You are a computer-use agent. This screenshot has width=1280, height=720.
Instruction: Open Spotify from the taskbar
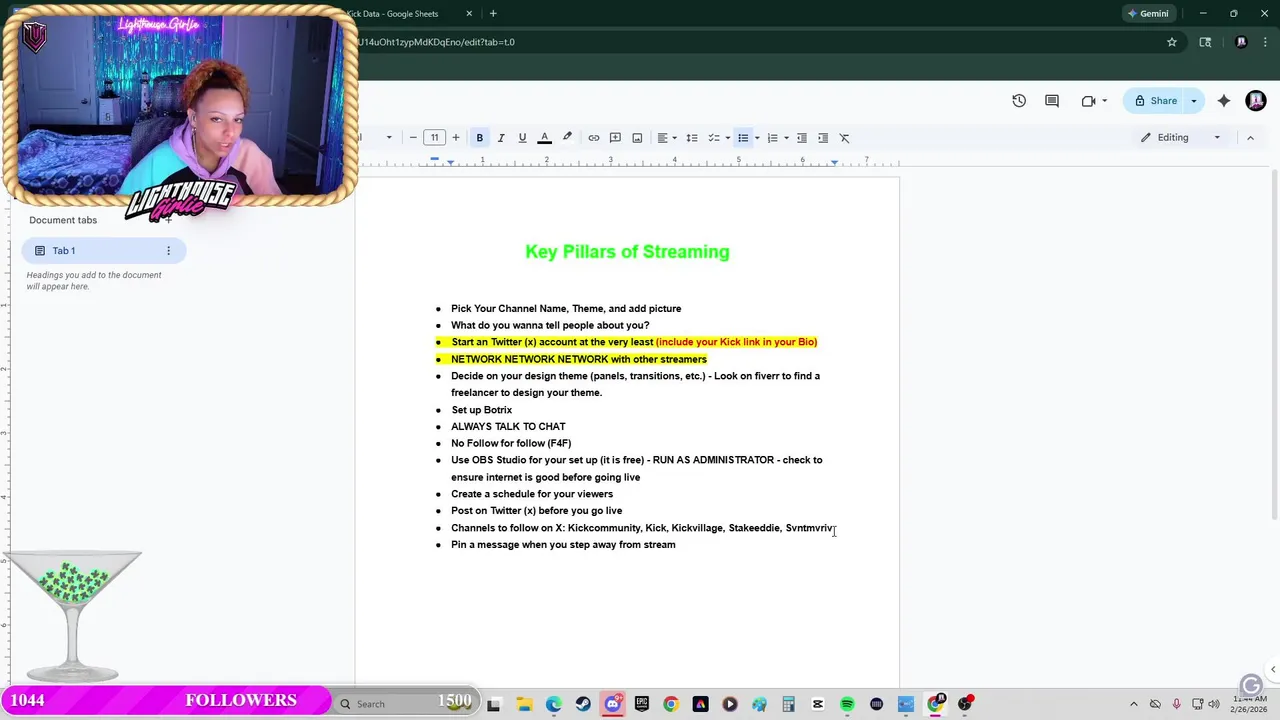[847, 704]
